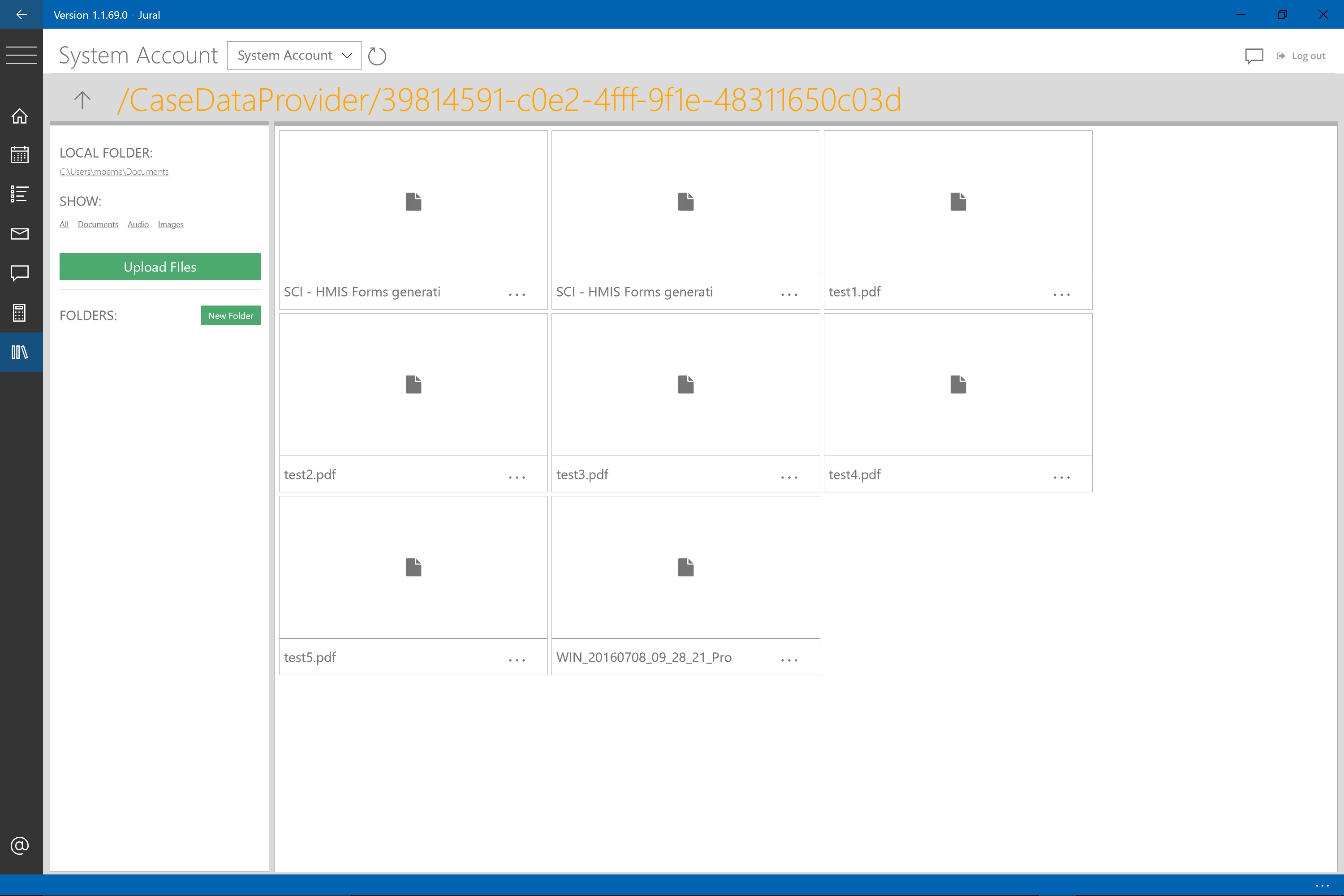
Task: Go to the Home sidebar icon
Action: pos(20,116)
